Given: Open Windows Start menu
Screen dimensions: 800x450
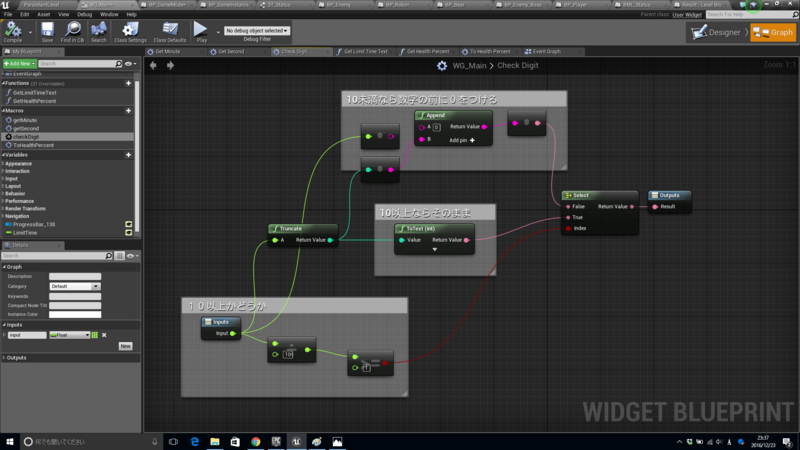Looking at the screenshot, I should tap(10, 442).
